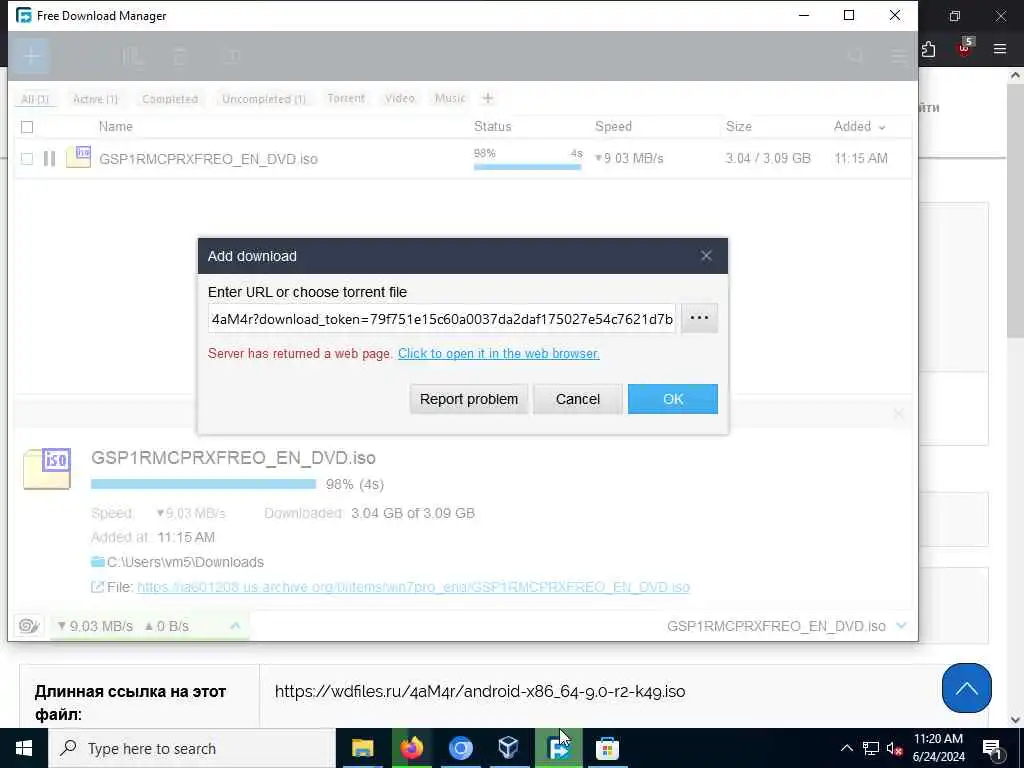Sort downloads by Status column
The image size is (1024, 768).
pos(492,127)
